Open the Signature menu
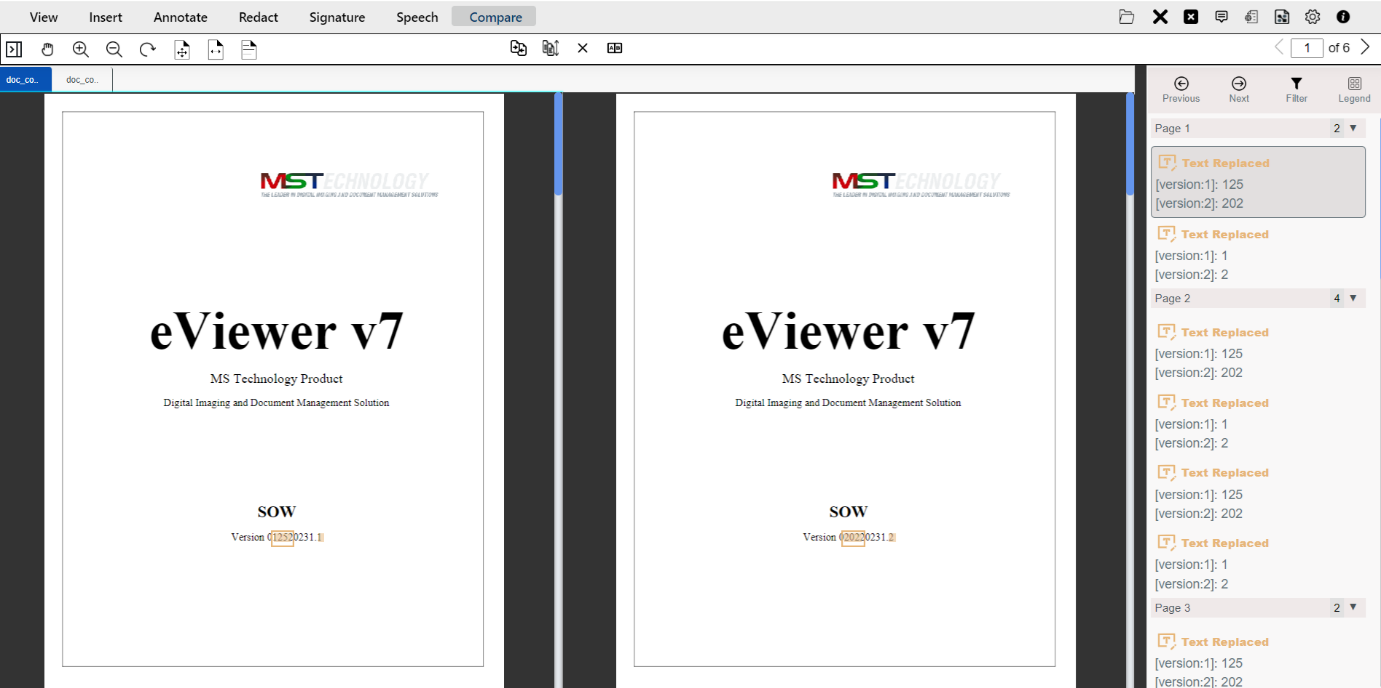The image size is (1381, 688). point(337,17)
